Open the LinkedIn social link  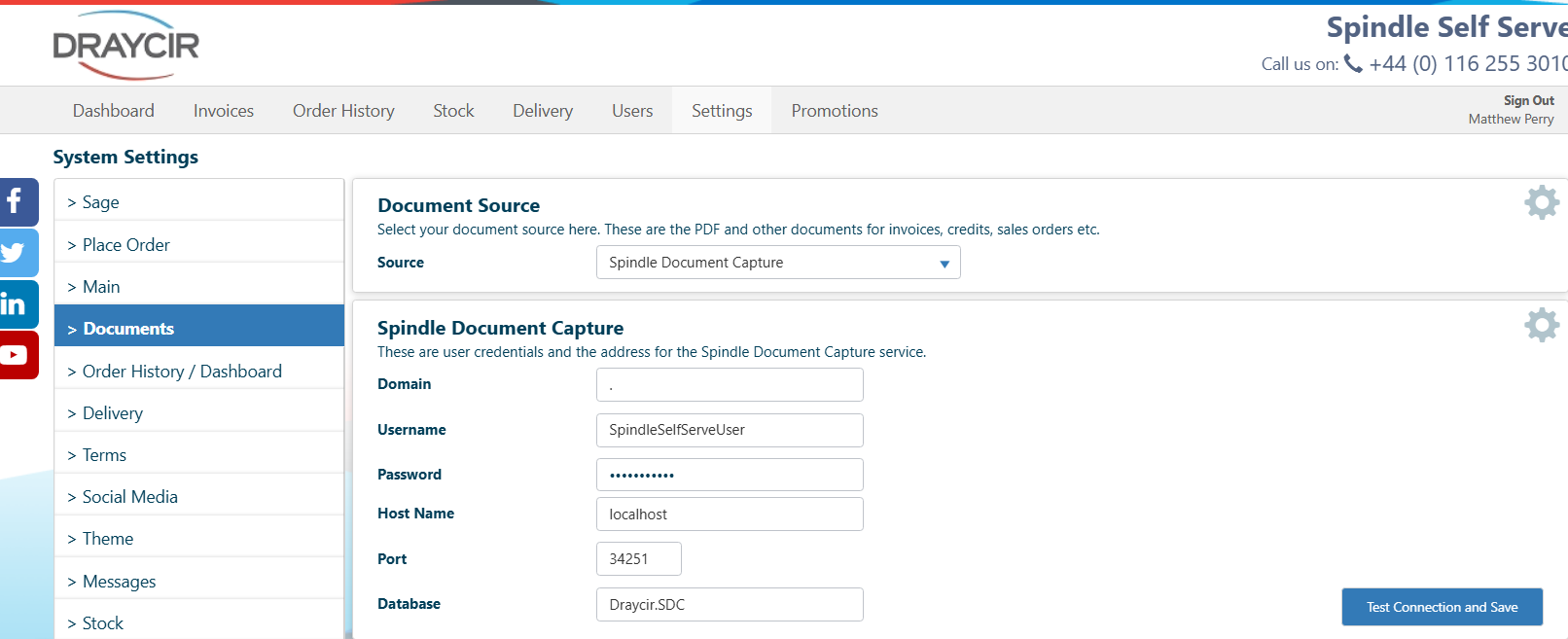pyautogui.click(x=18, y=304)
